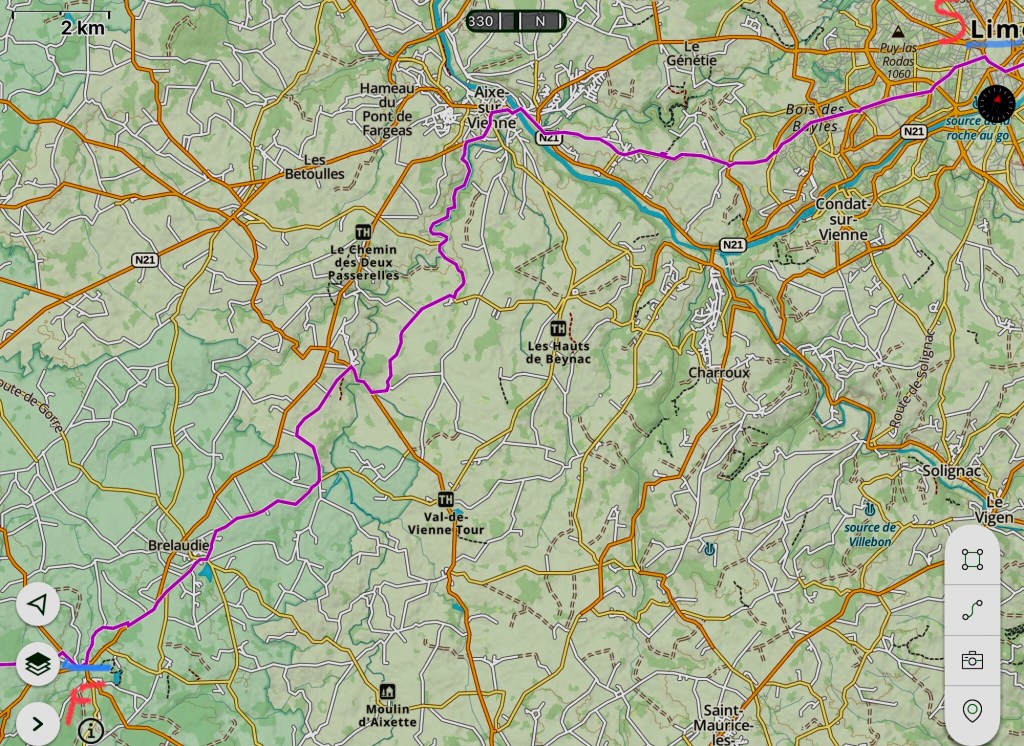
Task: Open the info circle icon
Action: click(x=91, y=730)
